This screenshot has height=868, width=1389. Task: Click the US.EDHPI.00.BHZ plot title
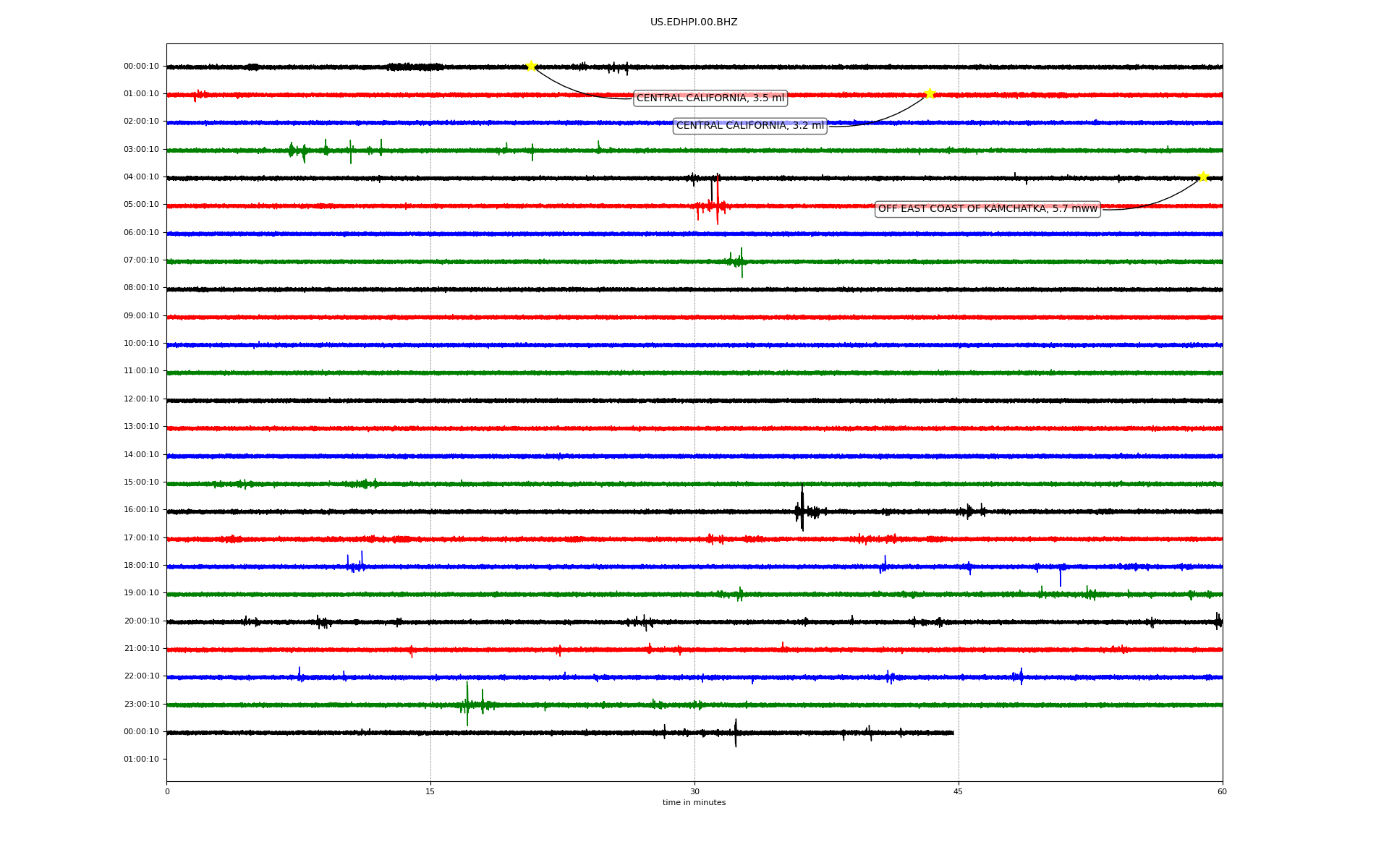[693, 22]
